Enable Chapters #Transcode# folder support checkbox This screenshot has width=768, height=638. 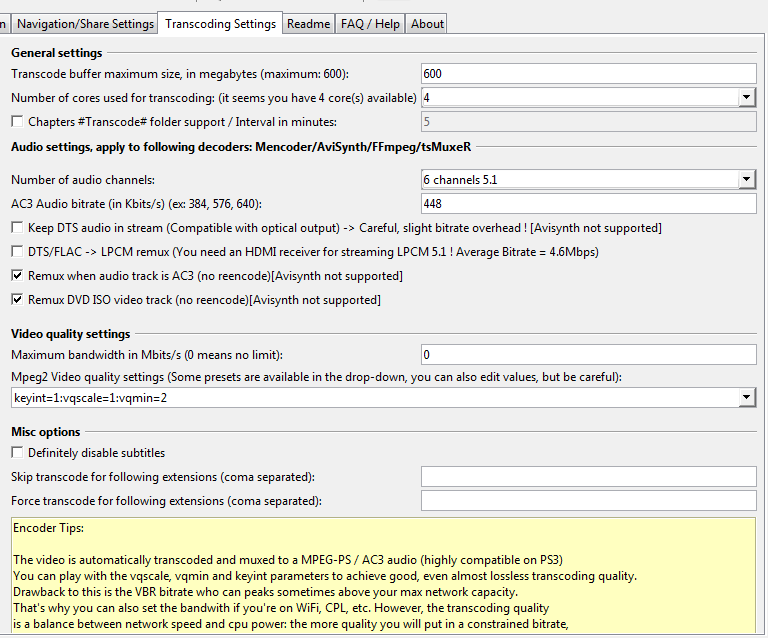tap(17, 121)
